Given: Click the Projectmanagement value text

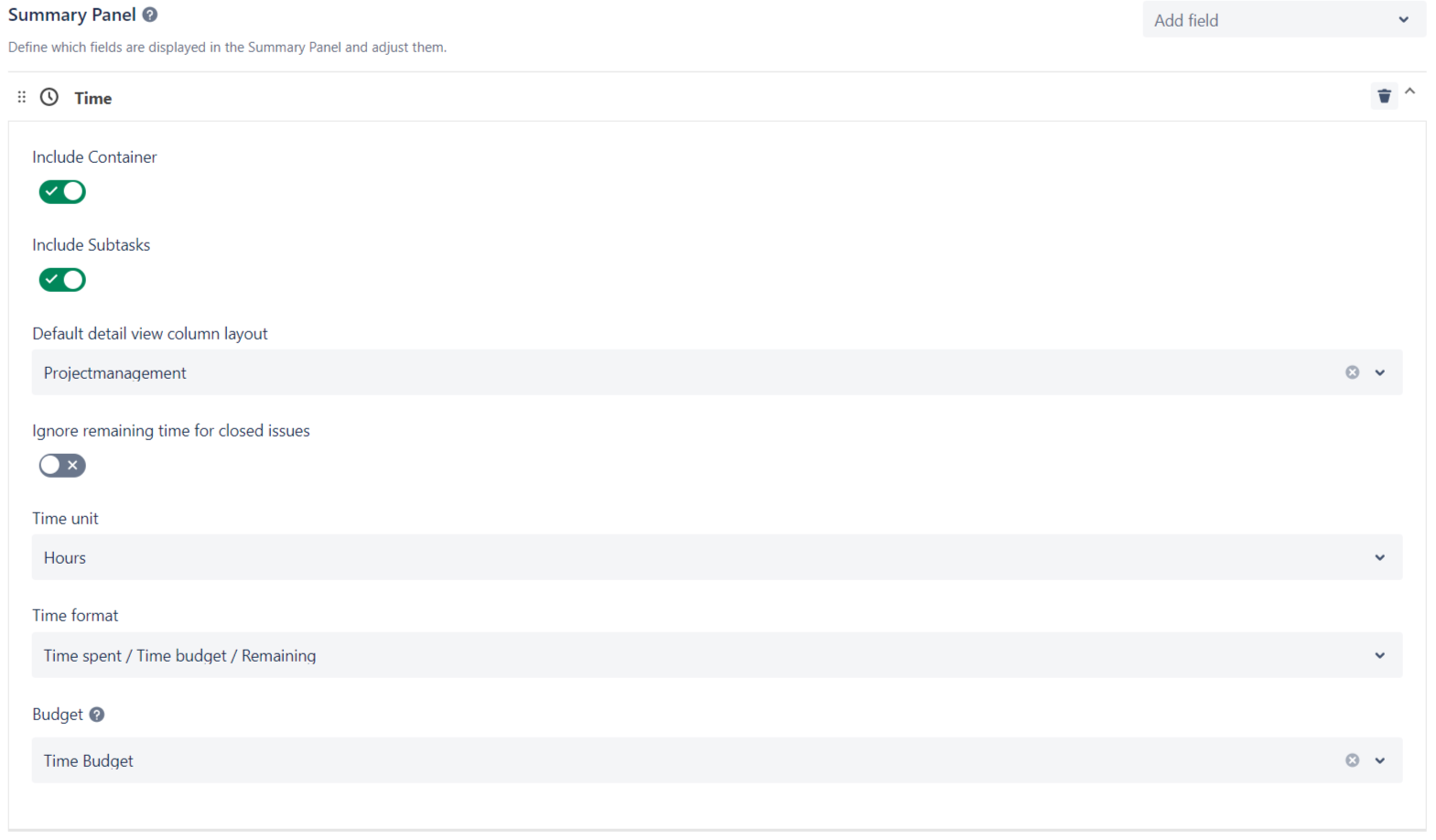Looking at the screenshot, I should click(115, 373).
